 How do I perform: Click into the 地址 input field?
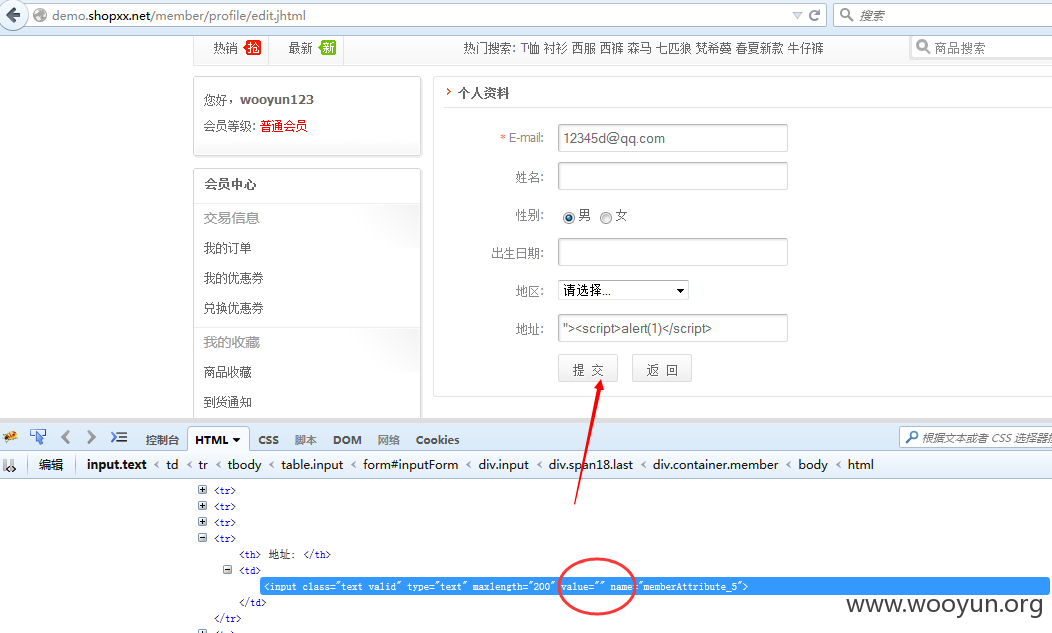pyautogui.click(x=673, y=328)
